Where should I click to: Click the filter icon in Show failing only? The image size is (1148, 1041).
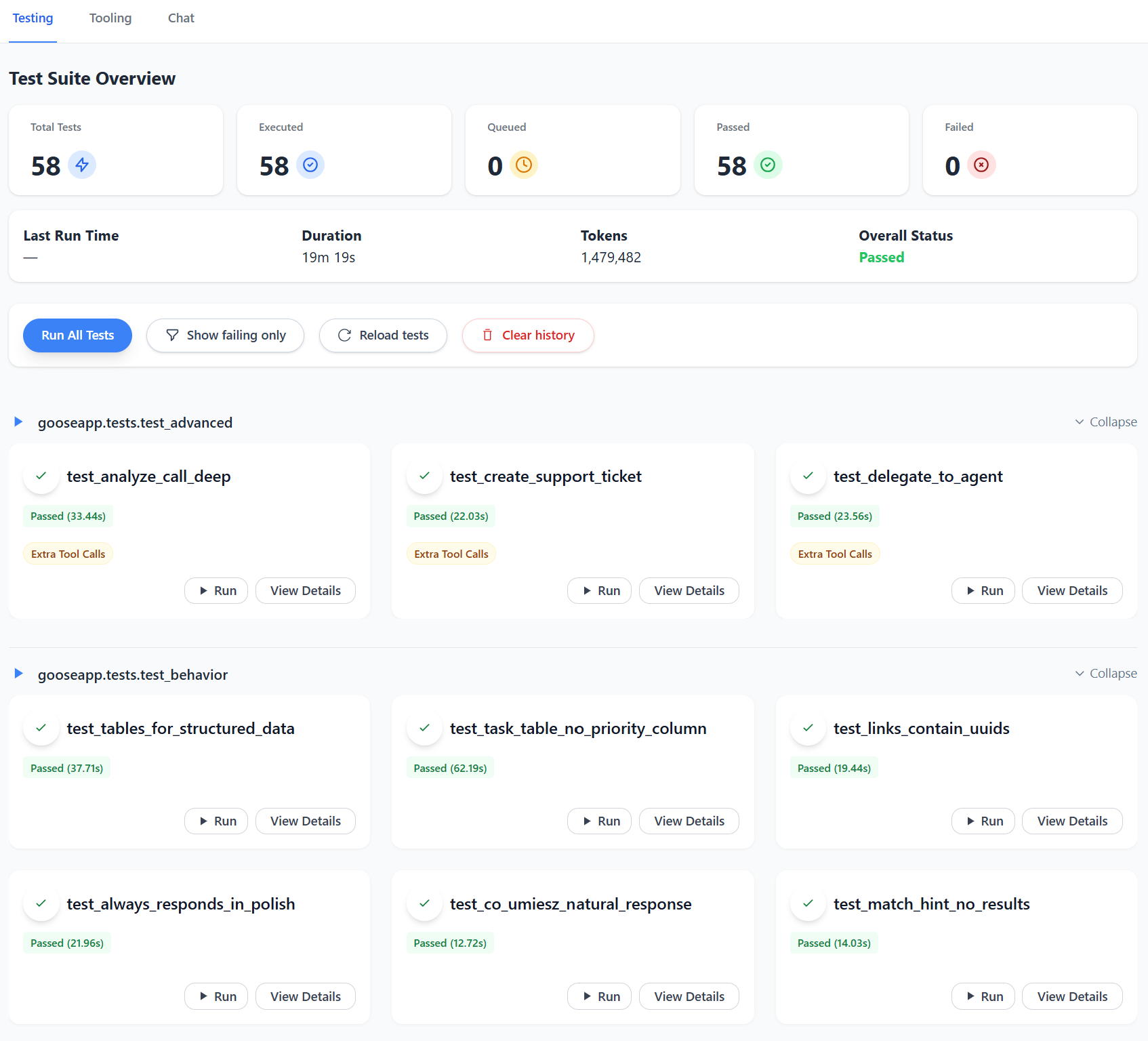(172, 335)
